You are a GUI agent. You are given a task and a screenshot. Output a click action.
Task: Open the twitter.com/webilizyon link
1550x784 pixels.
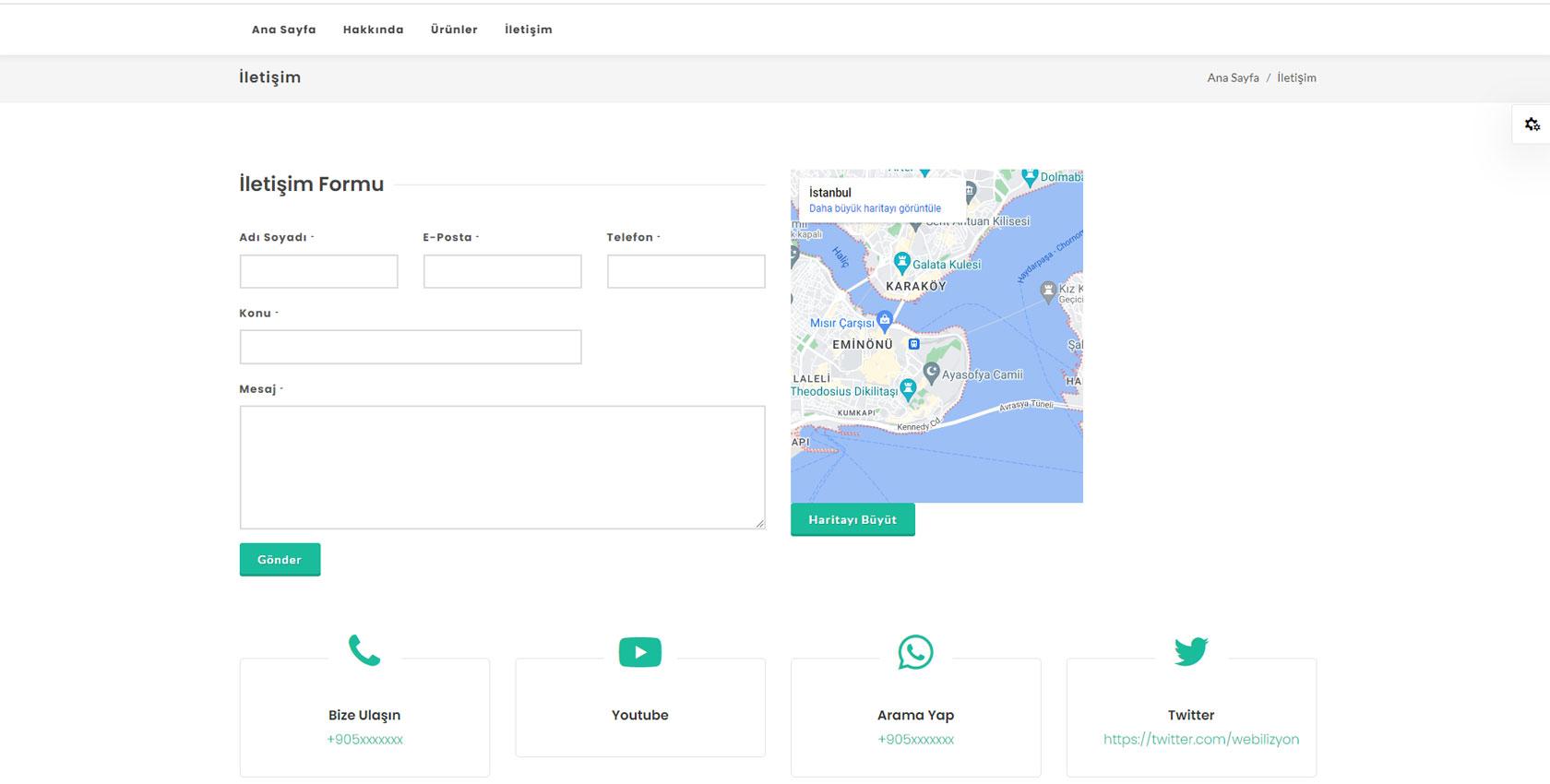pyautogui.click(x=1201, y=740)
